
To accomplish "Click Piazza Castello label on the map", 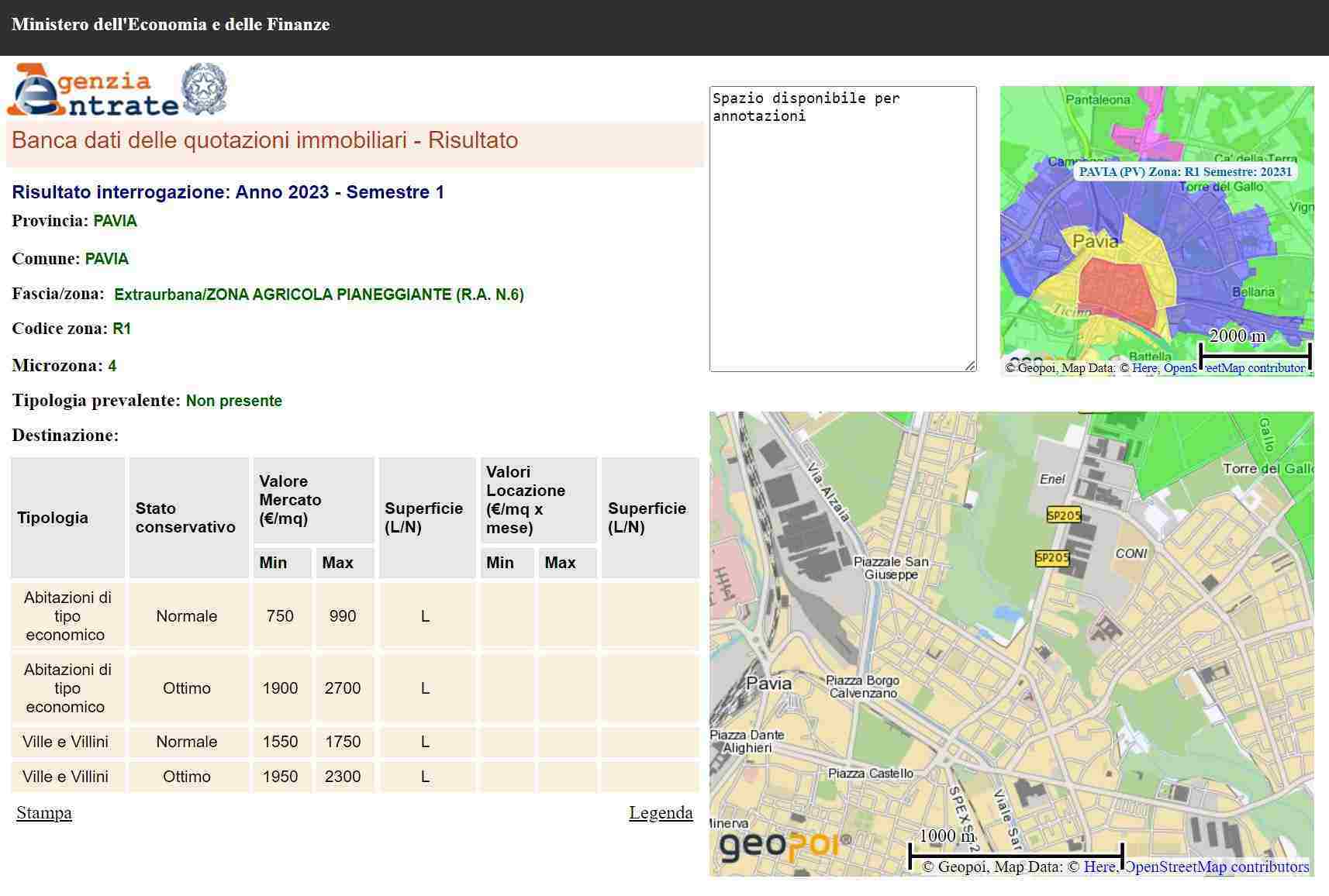I will [x=870, y=773].
